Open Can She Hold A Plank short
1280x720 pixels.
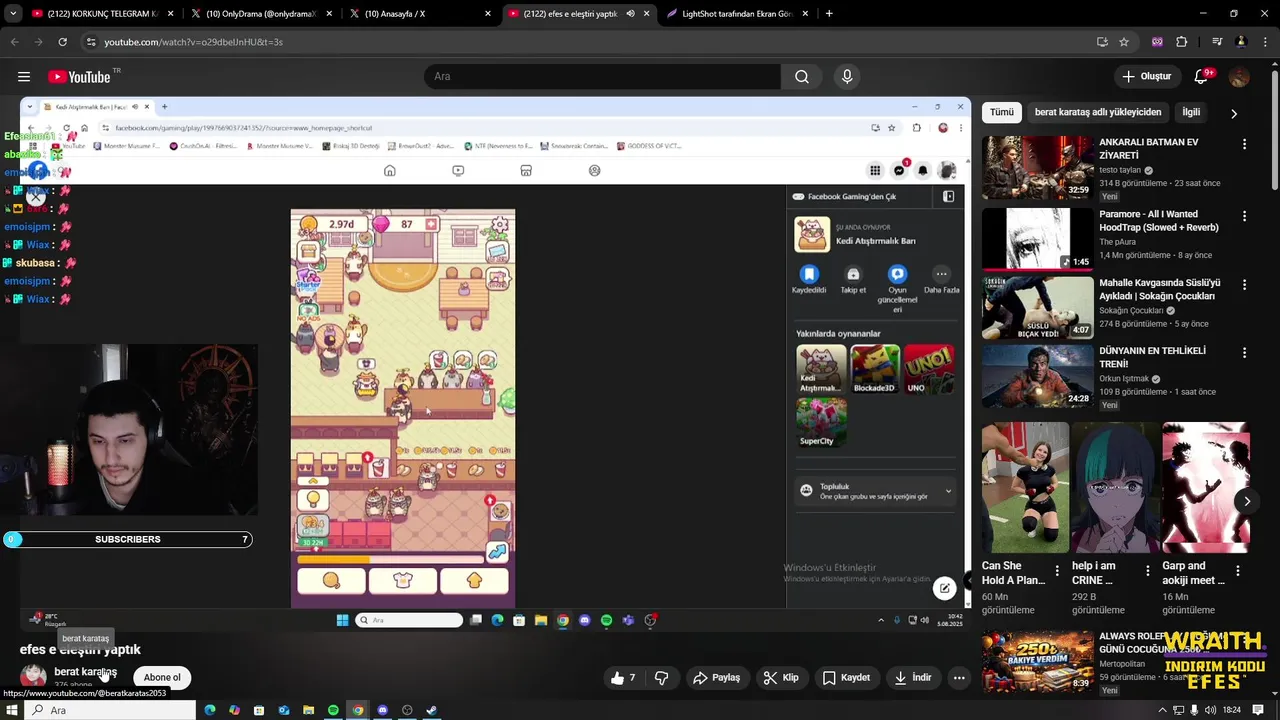coord(1025,487)
